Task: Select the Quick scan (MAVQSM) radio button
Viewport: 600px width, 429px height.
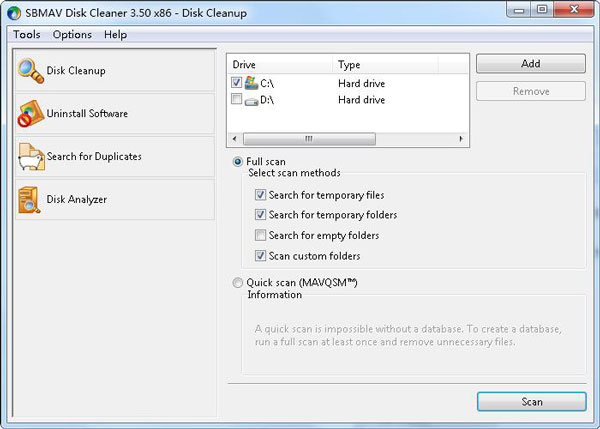Action: pyautogui.click(x=238, y=283)
